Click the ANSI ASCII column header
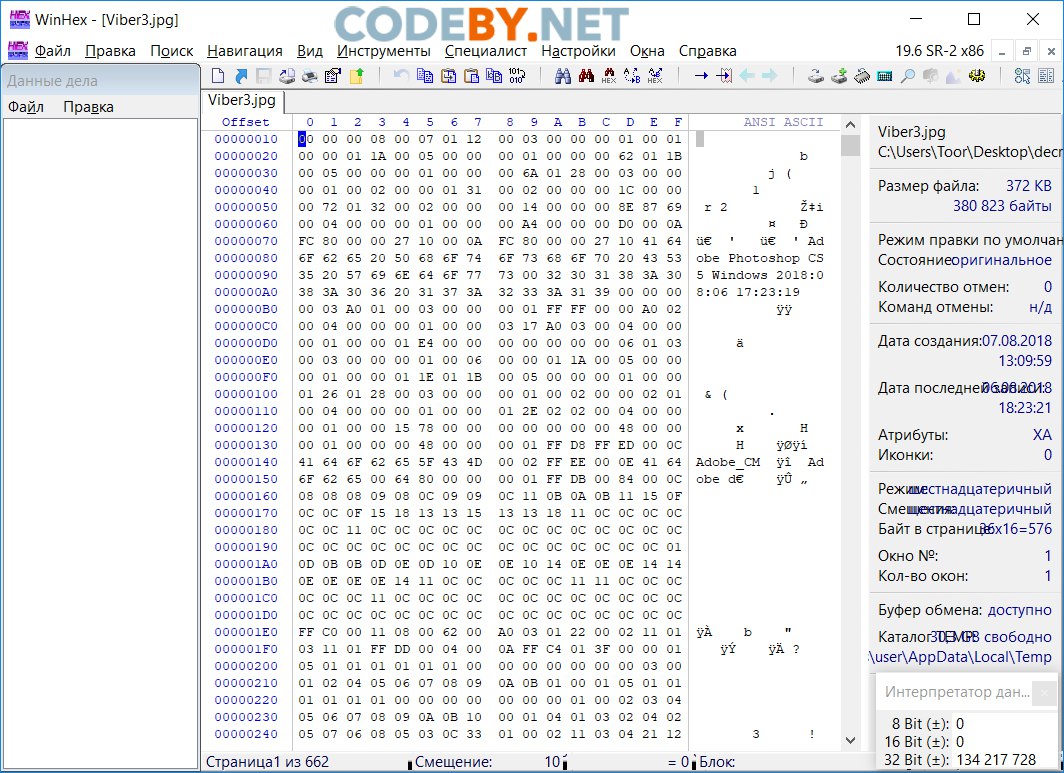Screen dimensions: 1064x773 coord(783,122)
